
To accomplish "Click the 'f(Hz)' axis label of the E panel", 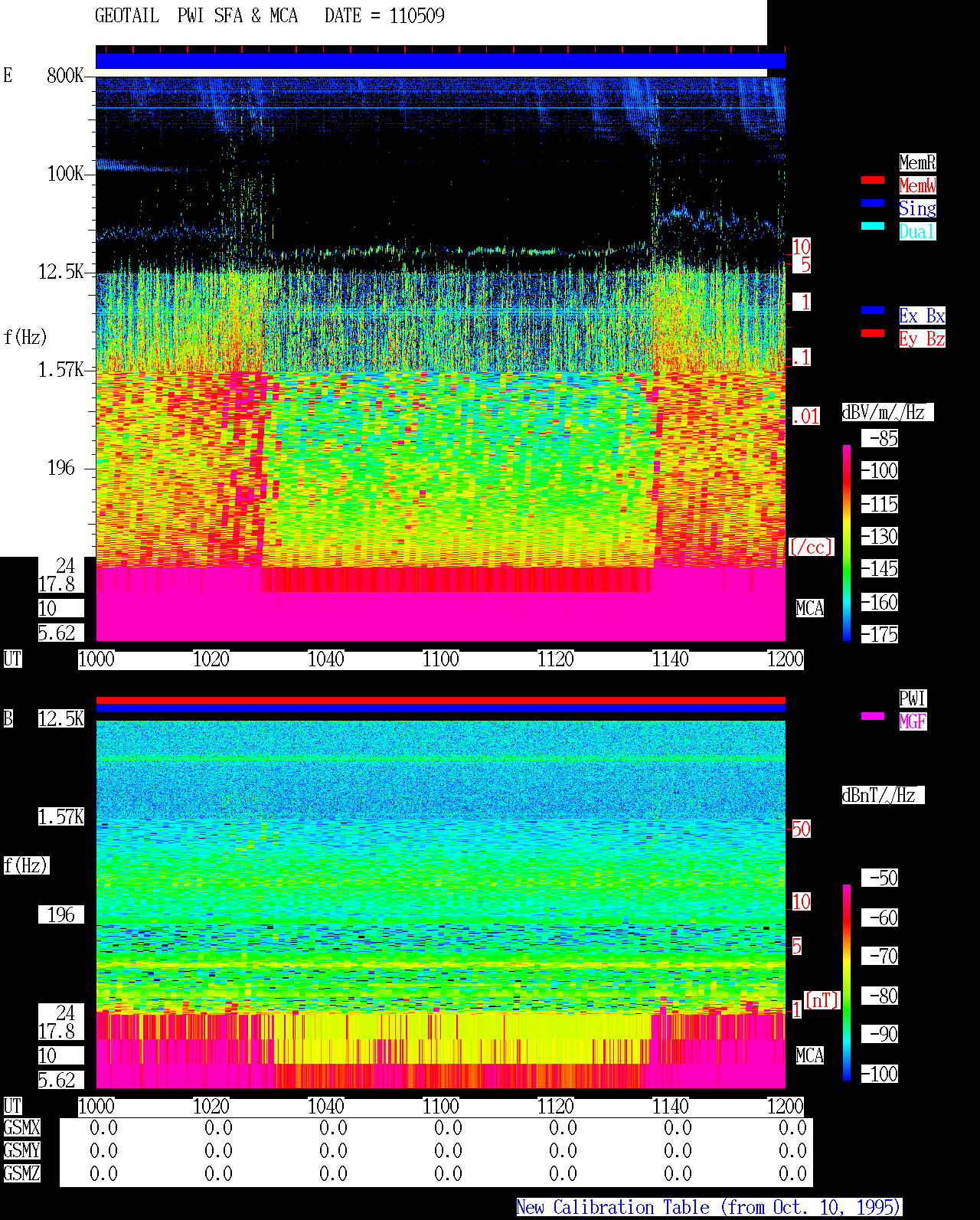I will 25,337.
